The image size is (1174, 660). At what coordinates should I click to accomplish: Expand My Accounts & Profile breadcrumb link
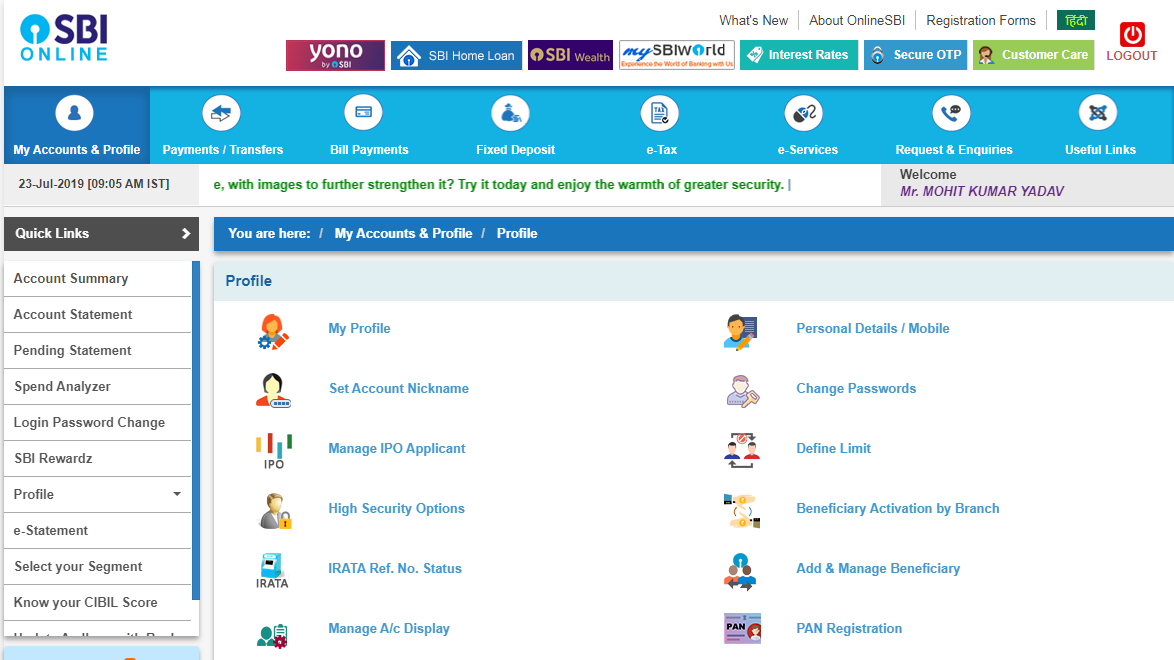pos(403,233)
